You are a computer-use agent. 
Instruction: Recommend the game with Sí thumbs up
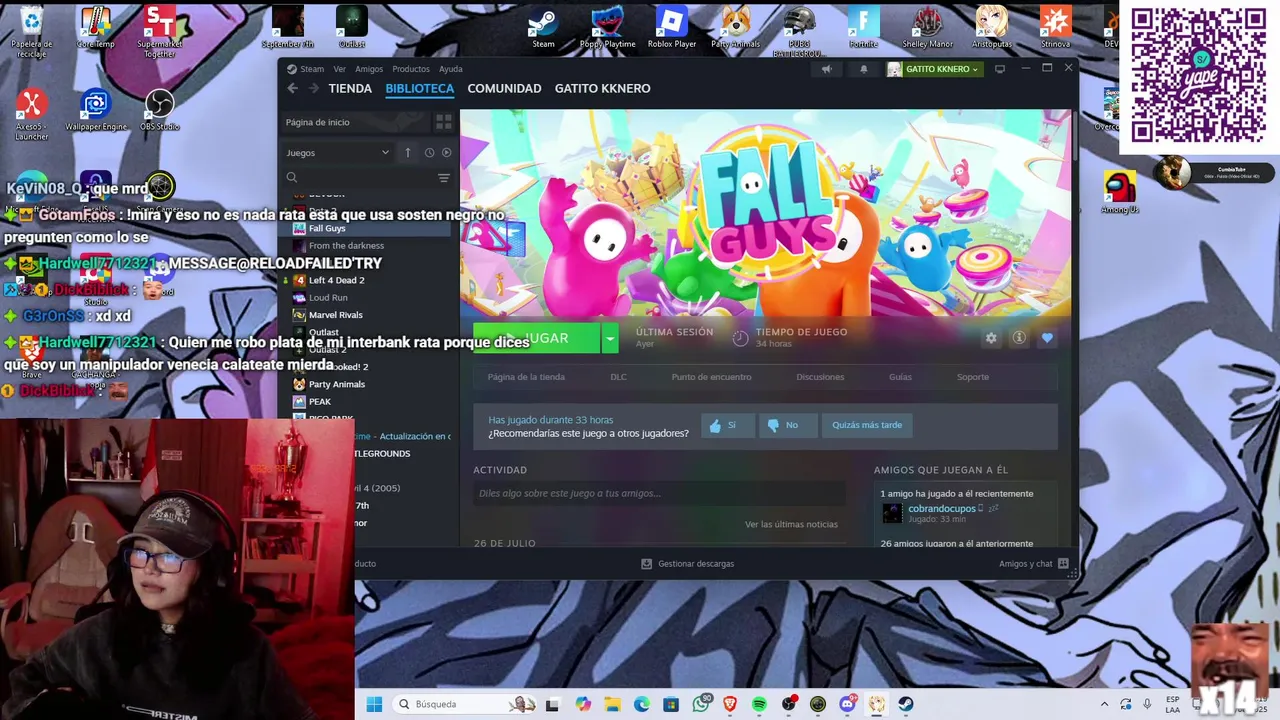[728, 425]
